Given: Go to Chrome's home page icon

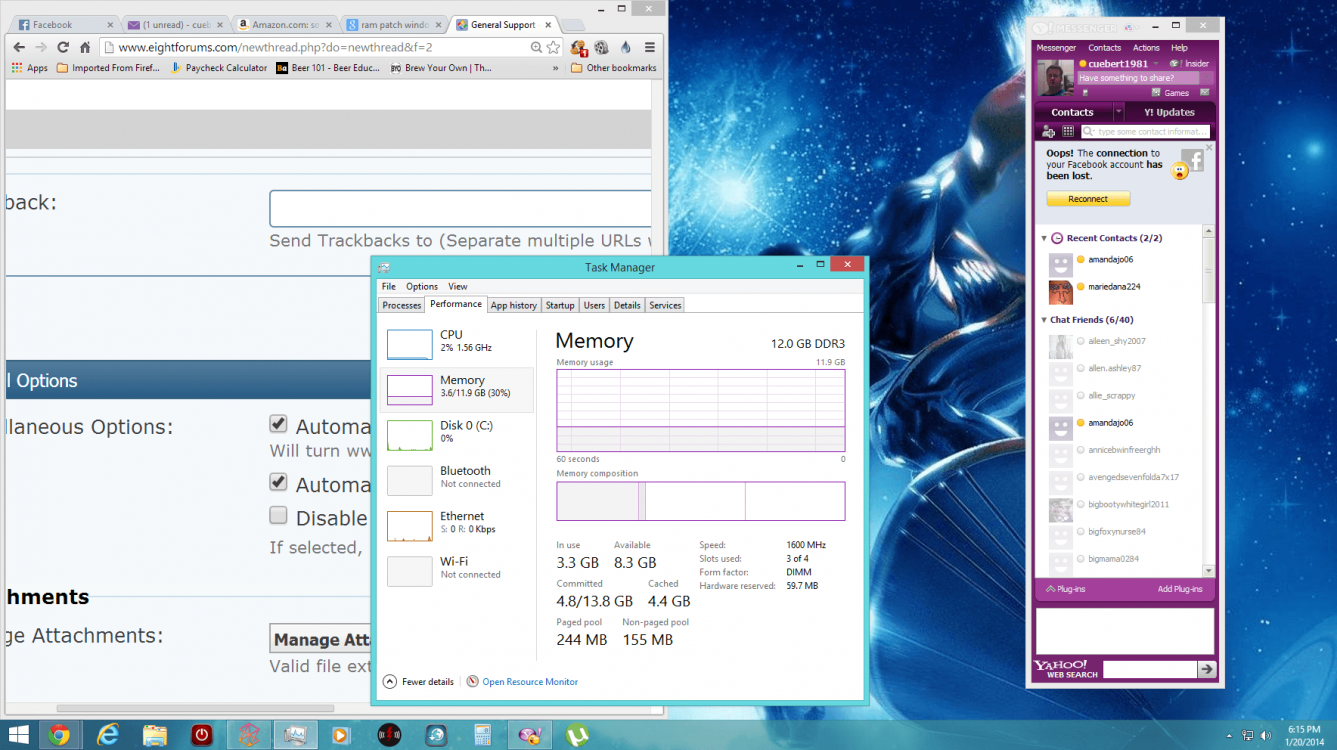Looking at the screenshot, I should 86,47.
